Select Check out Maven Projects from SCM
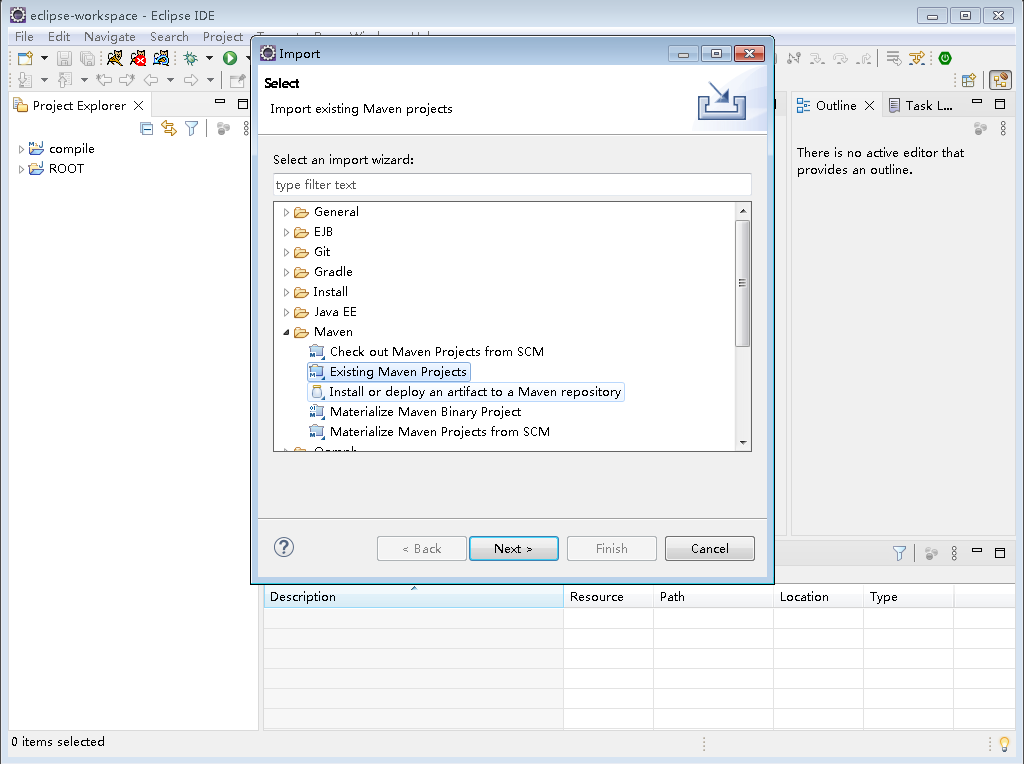This screenshot has width=1024, height=764. tap(426, 352)
